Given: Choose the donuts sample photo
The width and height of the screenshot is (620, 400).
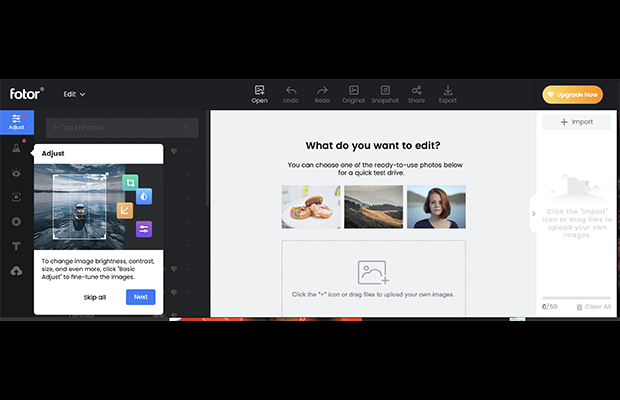Looking at the screenshot, I should 311,207.
